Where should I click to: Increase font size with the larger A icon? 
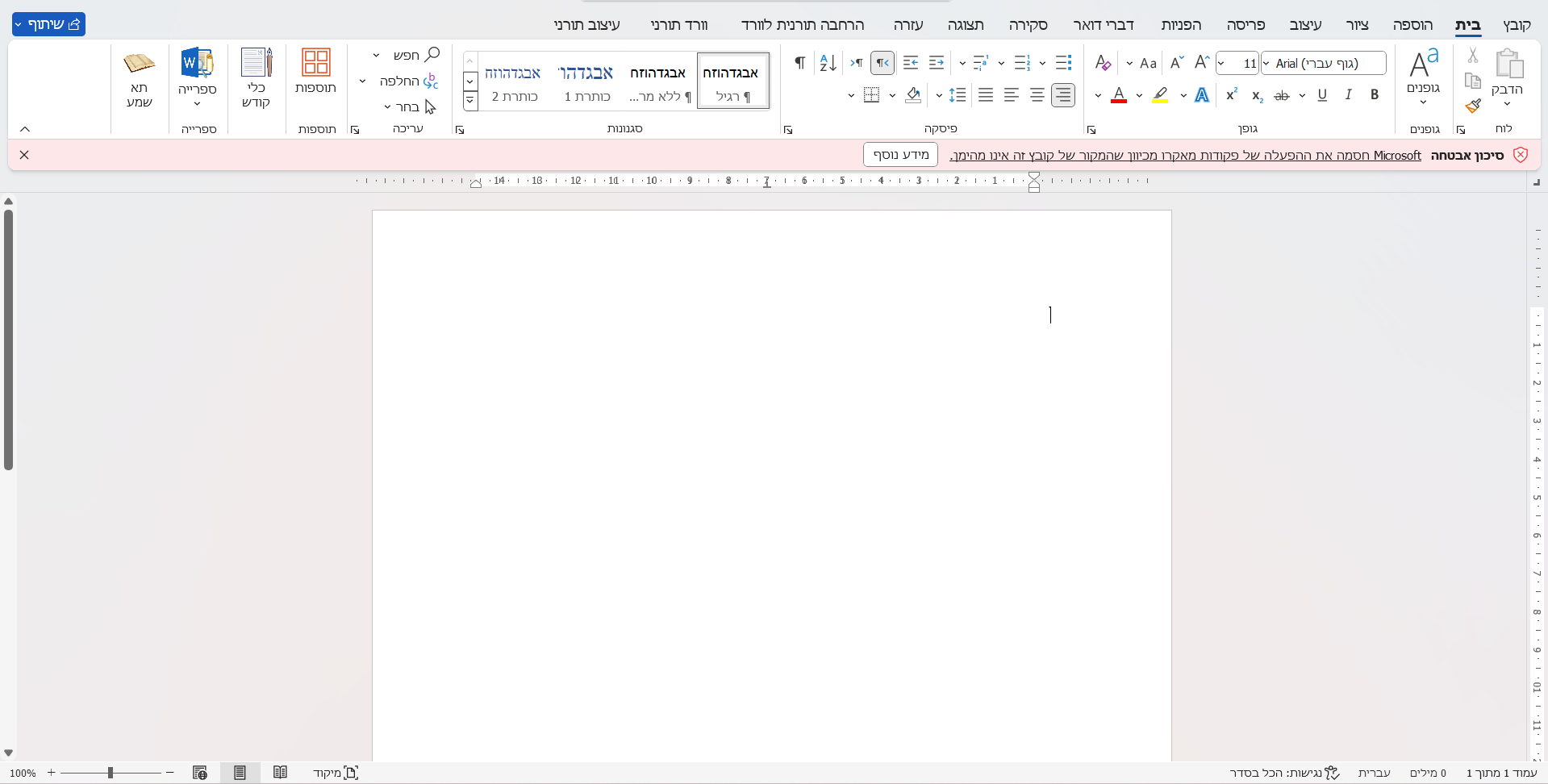[1201, 63]
